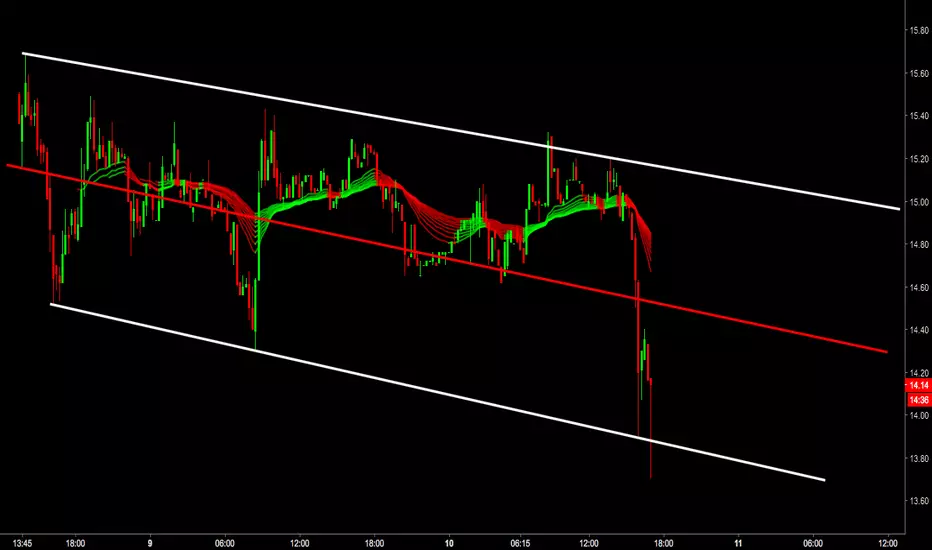Click the 14.60 price axis label

point(919,288)
